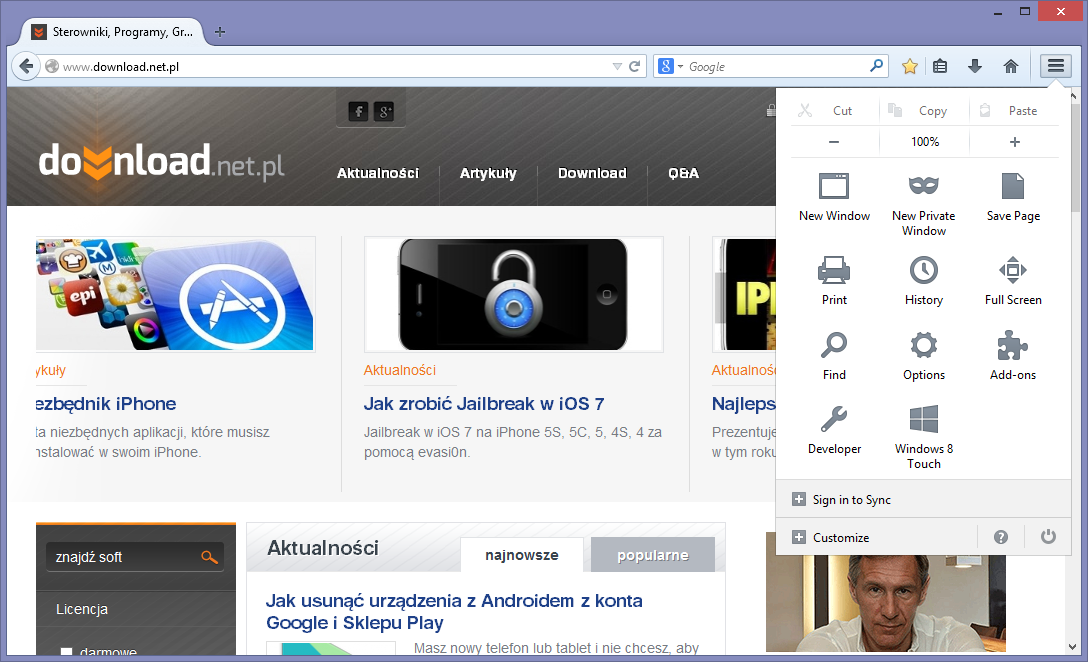Open the Google Plus icon on site header

pos(384,111)
